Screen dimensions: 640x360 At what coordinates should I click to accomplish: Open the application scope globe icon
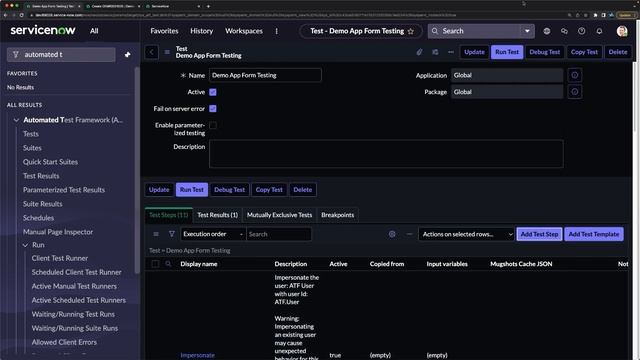click(x=547, y=31)
